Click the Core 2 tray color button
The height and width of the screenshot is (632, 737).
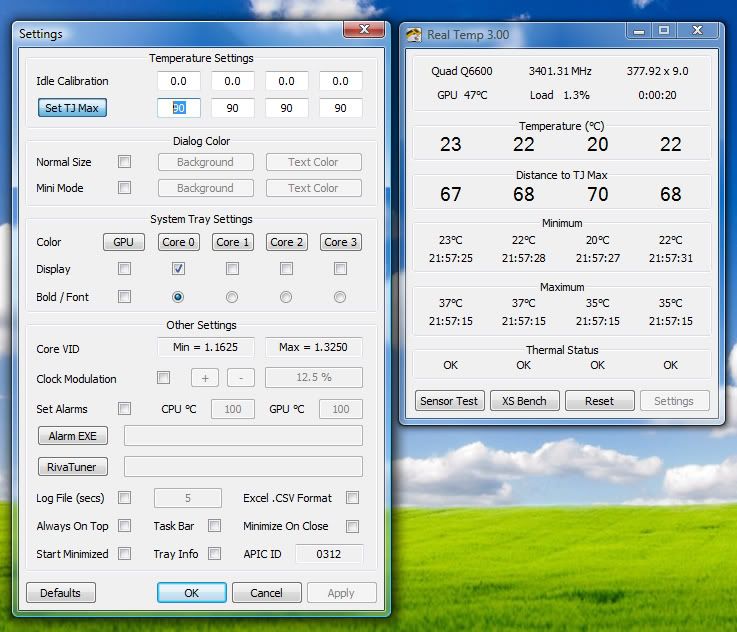[287, 242]
